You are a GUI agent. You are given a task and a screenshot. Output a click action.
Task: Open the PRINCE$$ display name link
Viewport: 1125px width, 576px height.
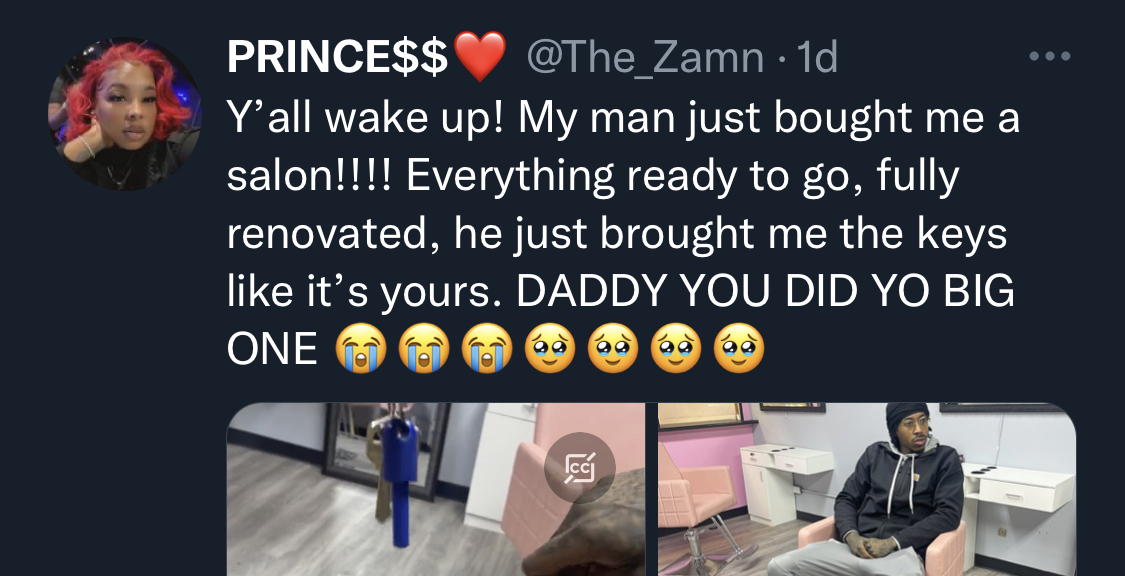pyautogui.click(x=338, y=57)
